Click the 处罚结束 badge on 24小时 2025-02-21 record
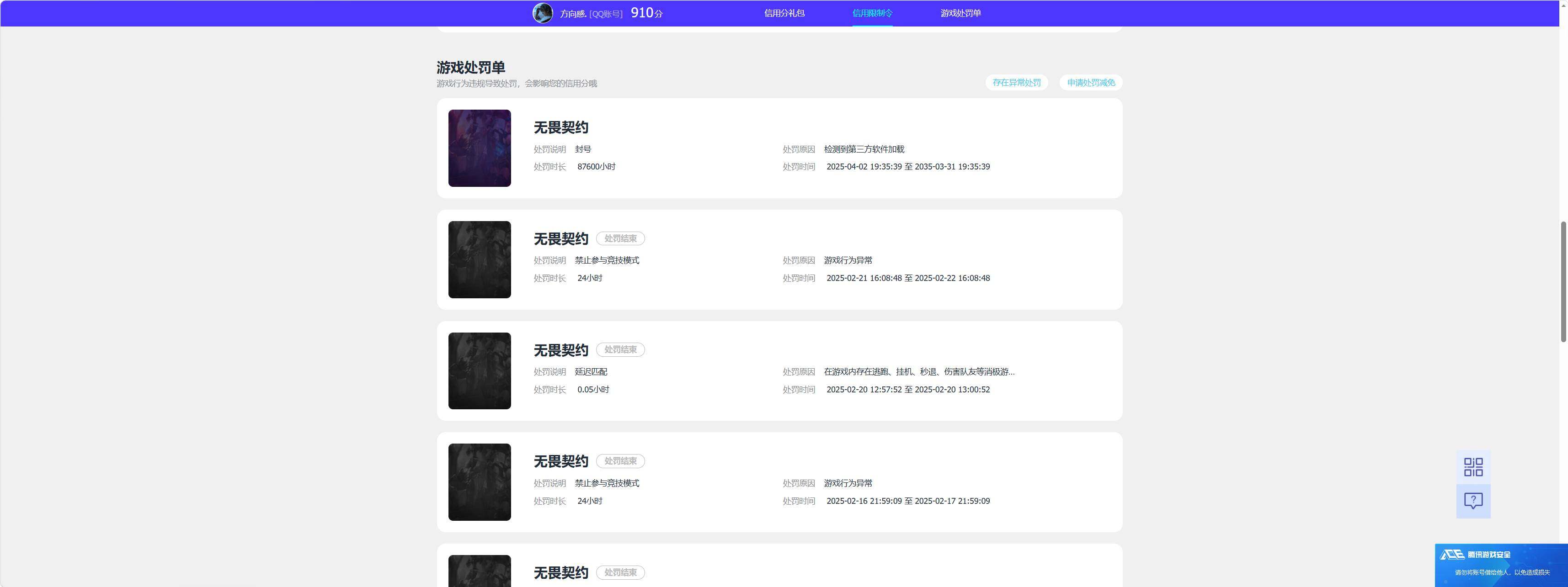1568x587 pixels. click(620, 238)
